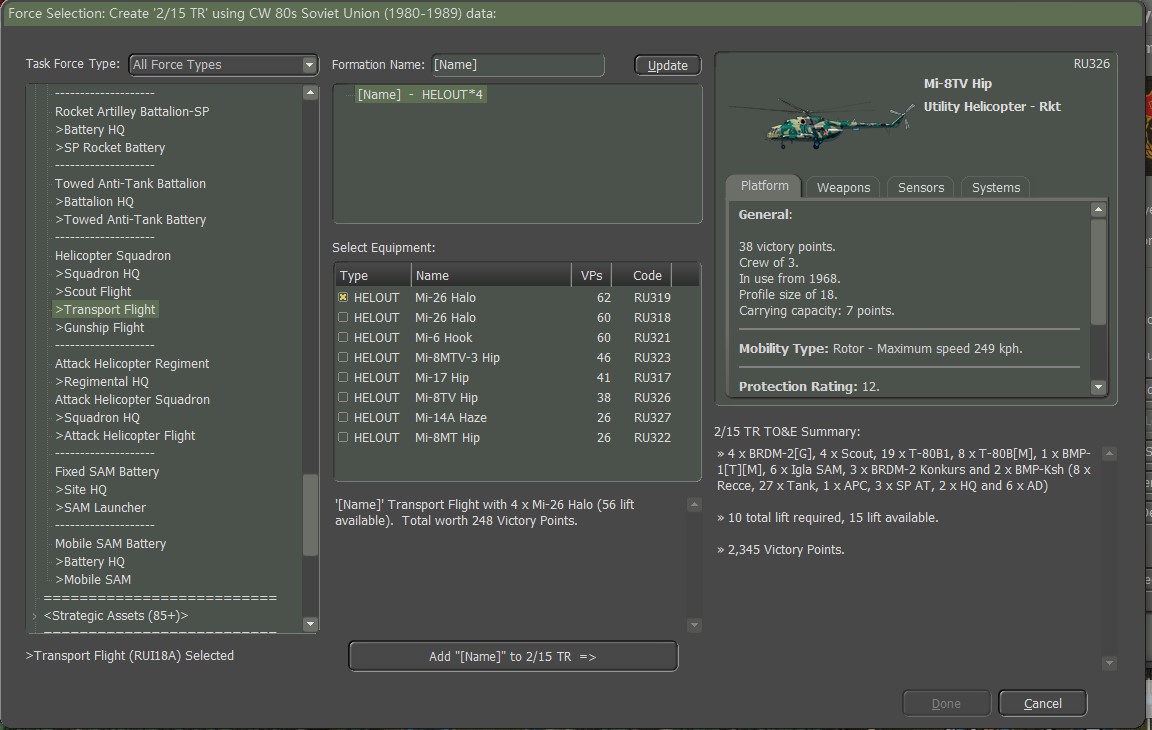Image resolution: width=1152 pixels, height=730 pixels.
Task: Check the Mi-8MT Hip checkbox
Action: click(x=342, y=437)
